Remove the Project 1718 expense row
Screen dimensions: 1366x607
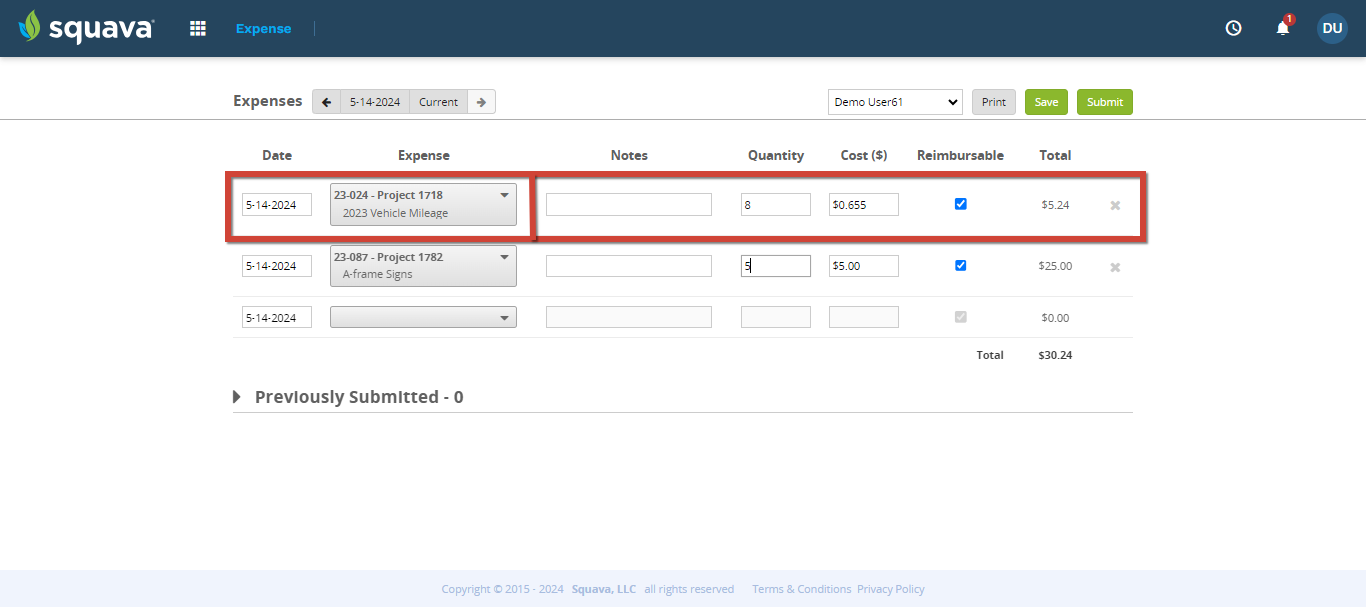(x=1114, y=204)
